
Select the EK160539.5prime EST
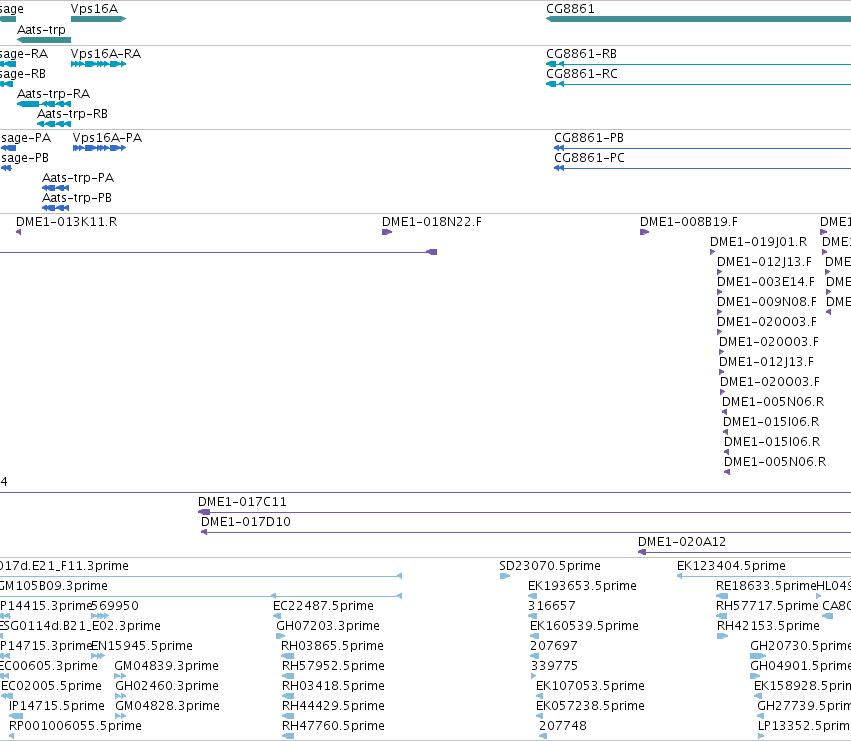(x=584, y=626)
